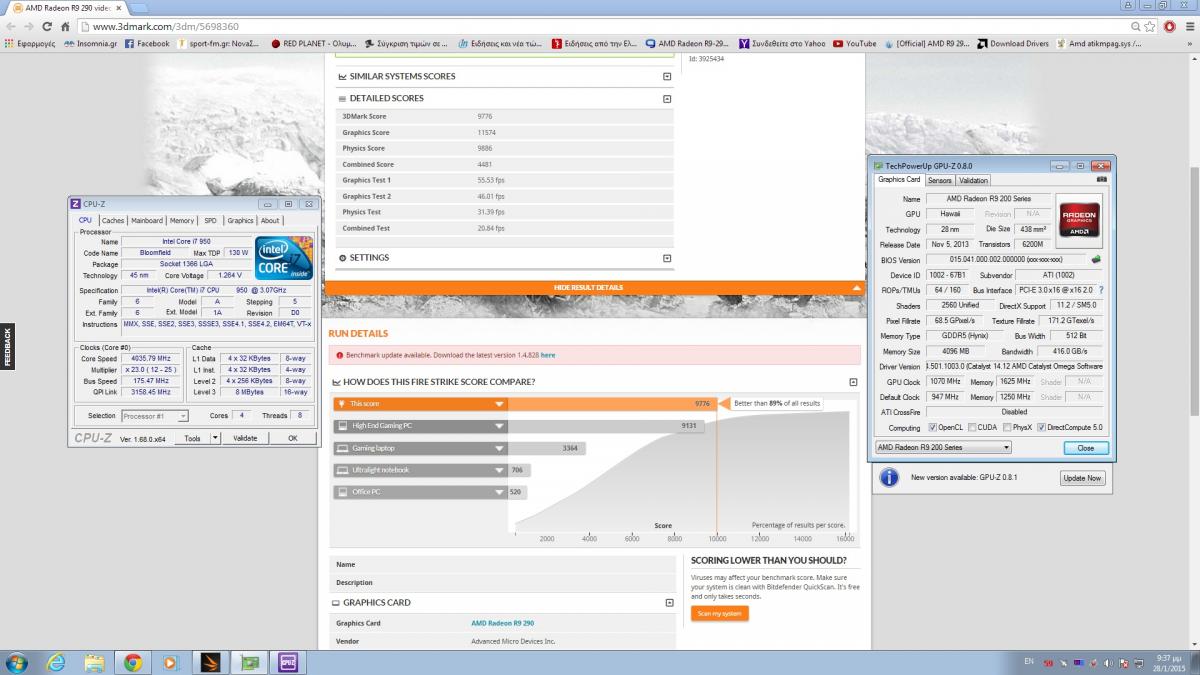Expand the Similar Systems Scores section
Viewport: 1200px width, 675px height.
tap(667, 76)
